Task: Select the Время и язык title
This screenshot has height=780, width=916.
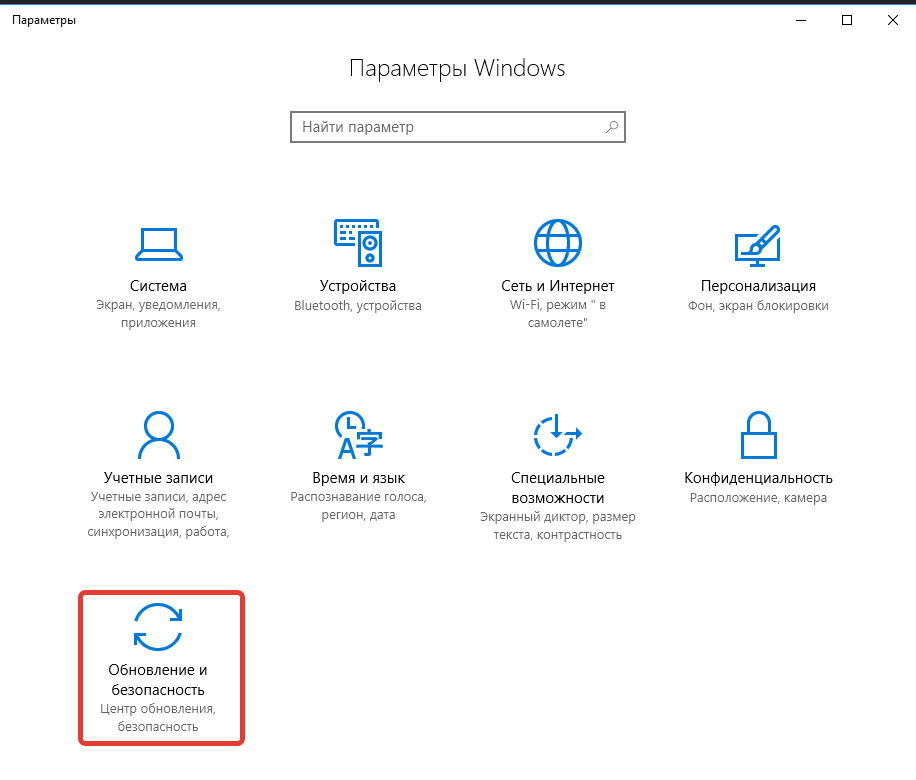Action: click(x=358, y=478)
